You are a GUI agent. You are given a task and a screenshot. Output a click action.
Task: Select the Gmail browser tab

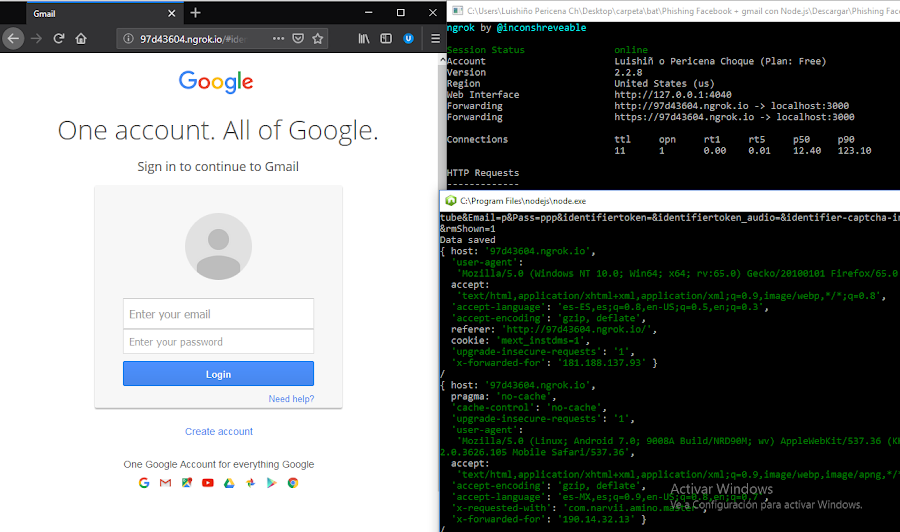click(105, 13)
